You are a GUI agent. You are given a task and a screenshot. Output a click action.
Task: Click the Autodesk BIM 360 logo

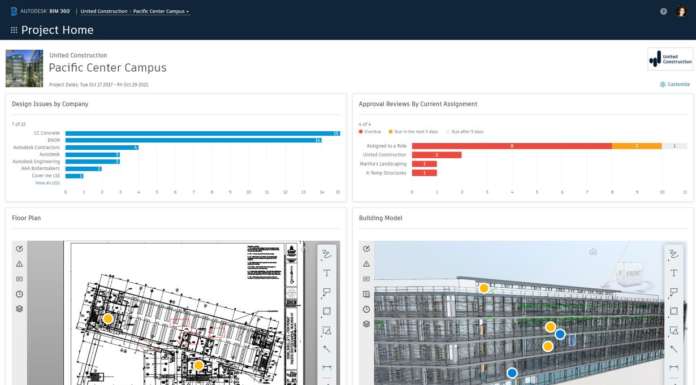coord(40,11)
